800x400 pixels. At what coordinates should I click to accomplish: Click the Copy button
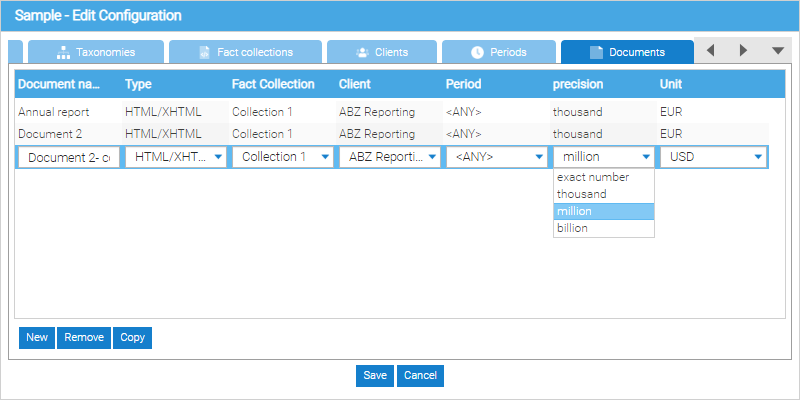pos(133,338)
